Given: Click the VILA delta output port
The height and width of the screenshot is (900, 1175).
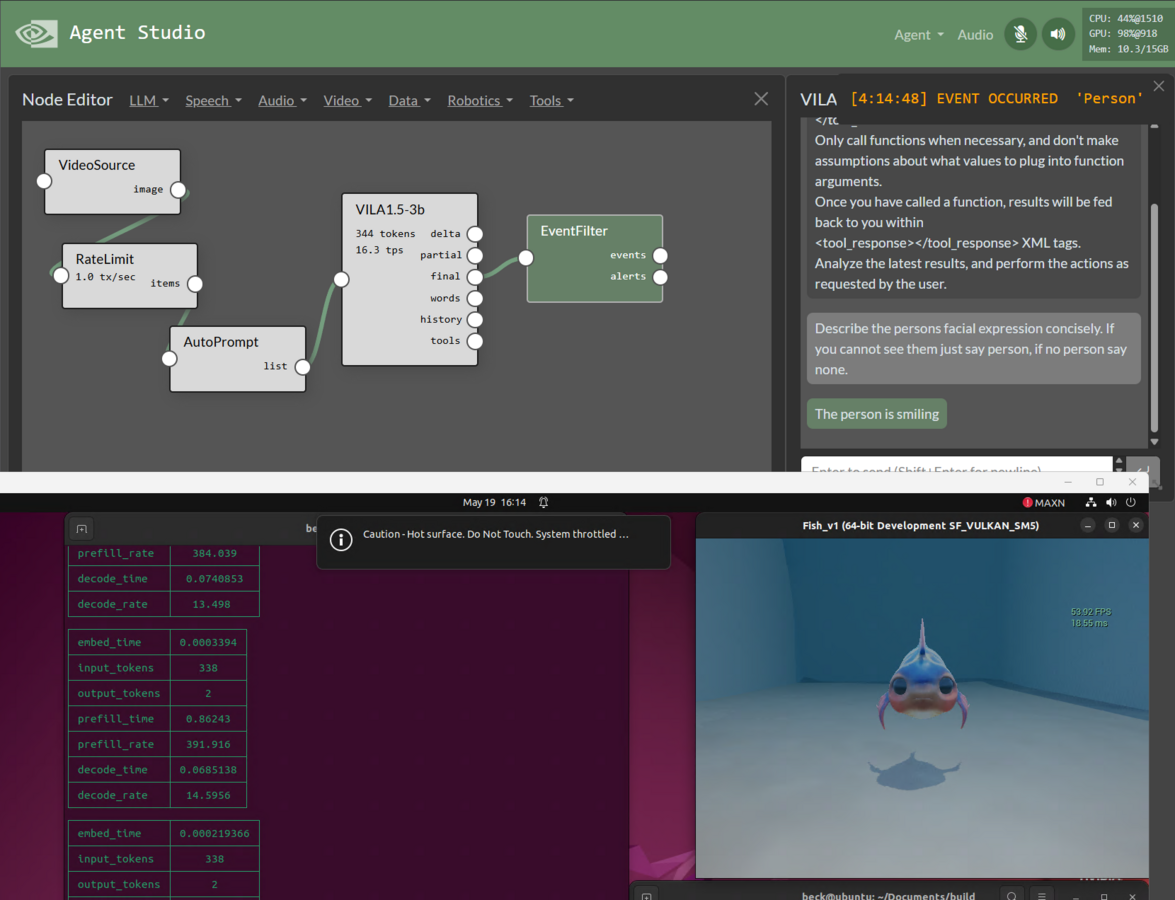Looking at the screenshot, I should [x=475, y=234].
